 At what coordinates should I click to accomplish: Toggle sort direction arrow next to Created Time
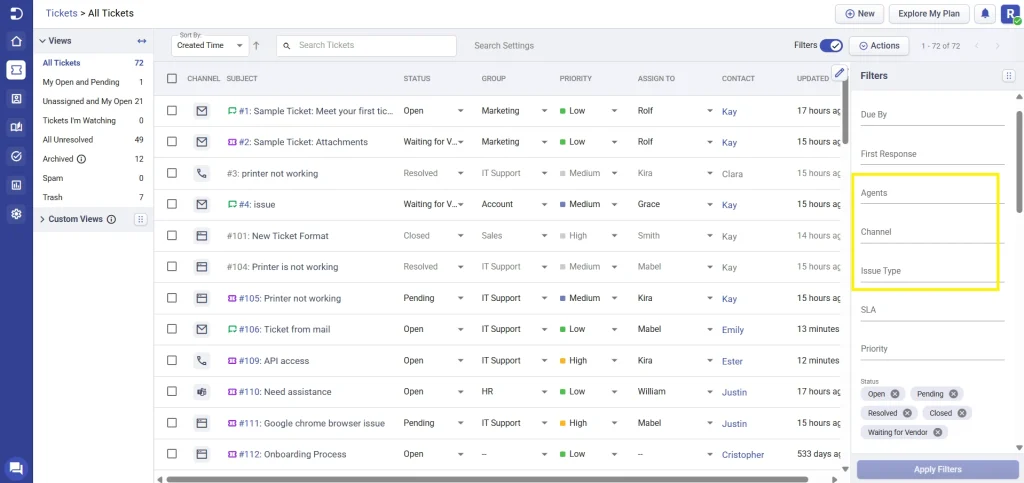(x=256, y=46)
